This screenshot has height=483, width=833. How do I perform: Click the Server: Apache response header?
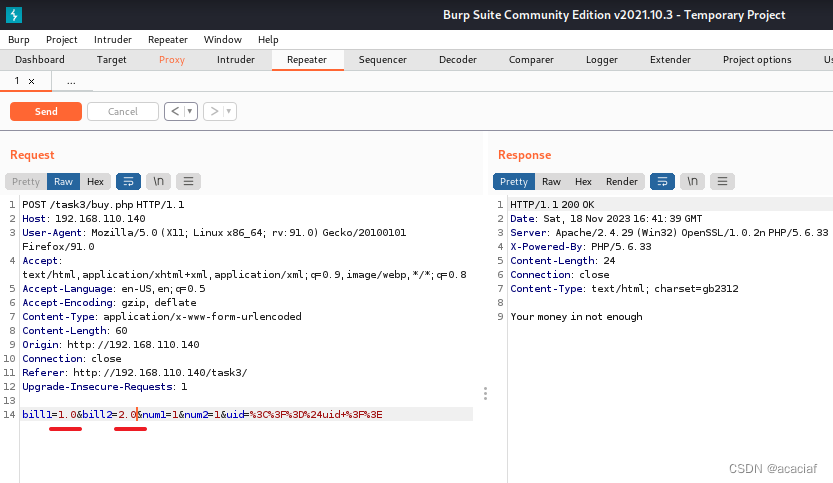pos(669,233)
